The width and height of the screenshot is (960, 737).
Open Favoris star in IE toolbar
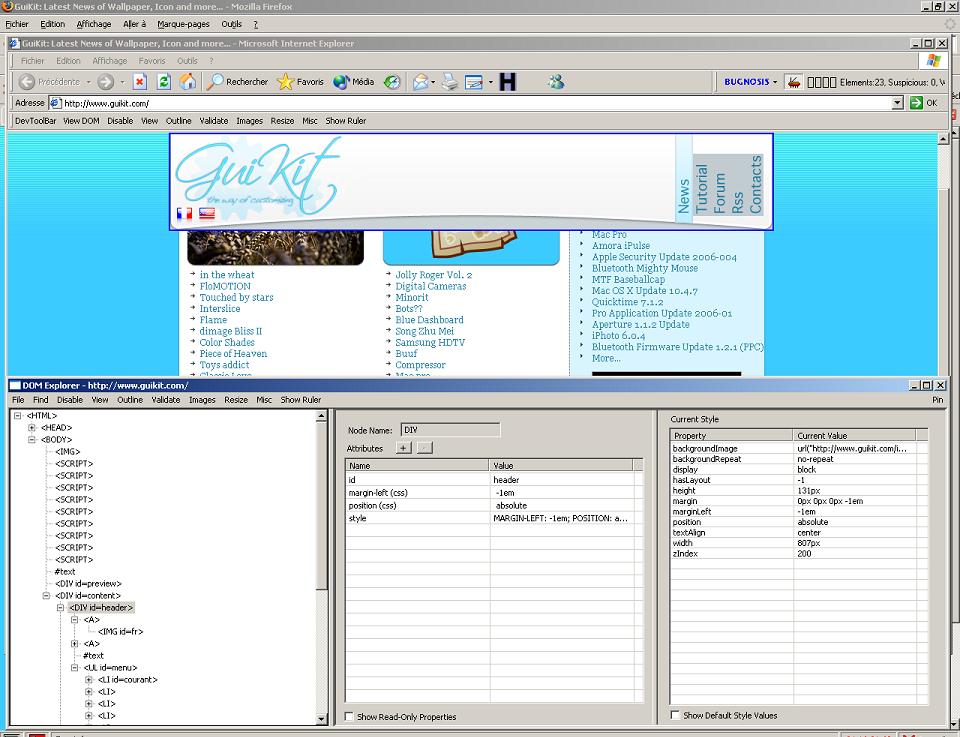coord(300,81)
